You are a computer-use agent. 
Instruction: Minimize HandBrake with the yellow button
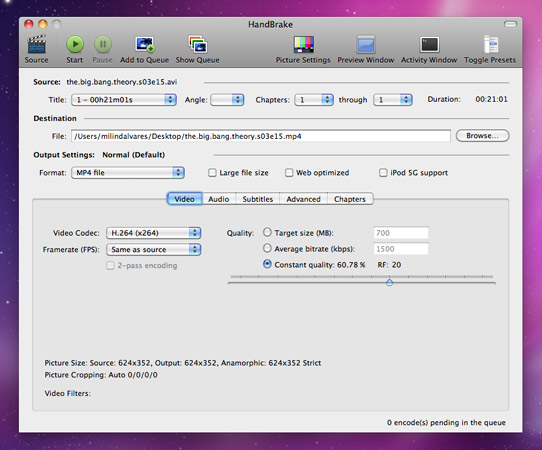click(43, 24)
